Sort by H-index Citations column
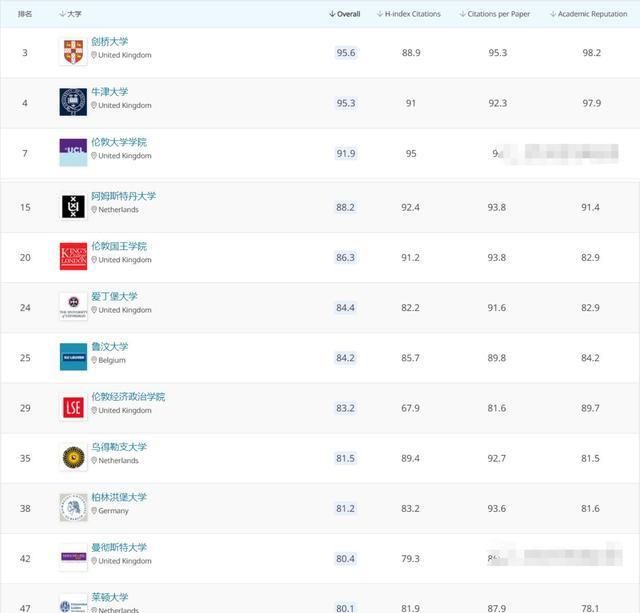 click(x=409, y=14)
